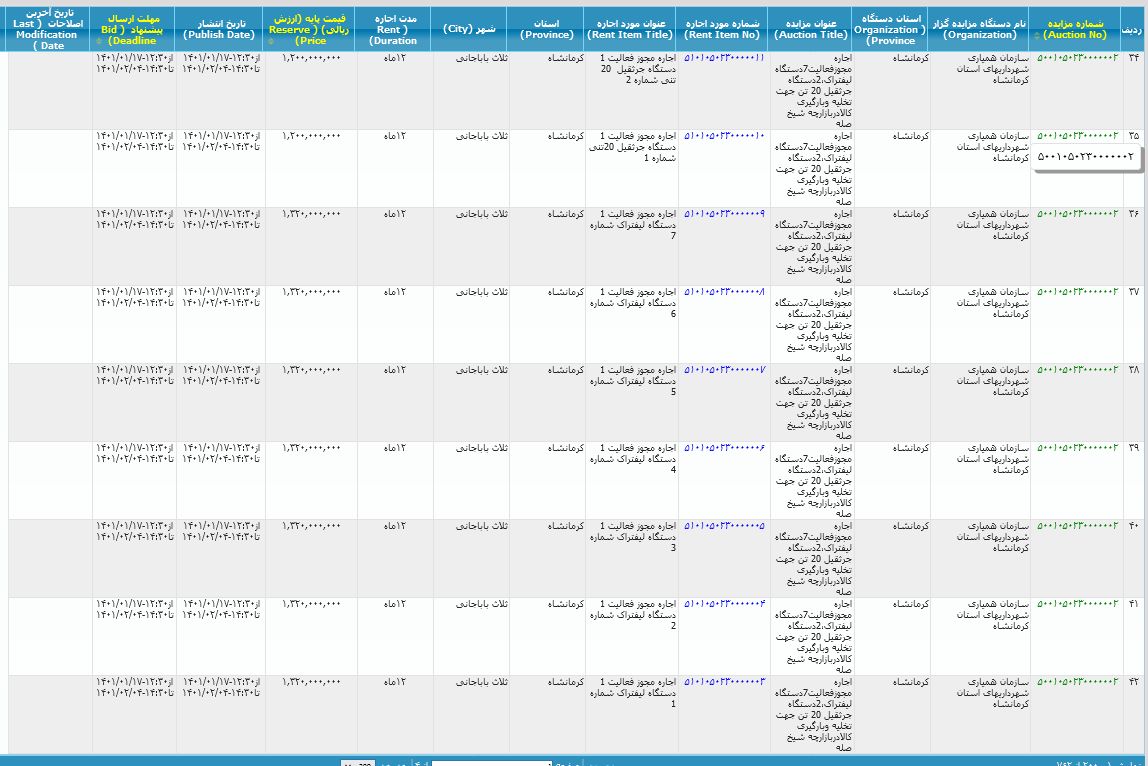Open the auction number link in row 34
The image size is (1148, 766).
coord(1077,58)
